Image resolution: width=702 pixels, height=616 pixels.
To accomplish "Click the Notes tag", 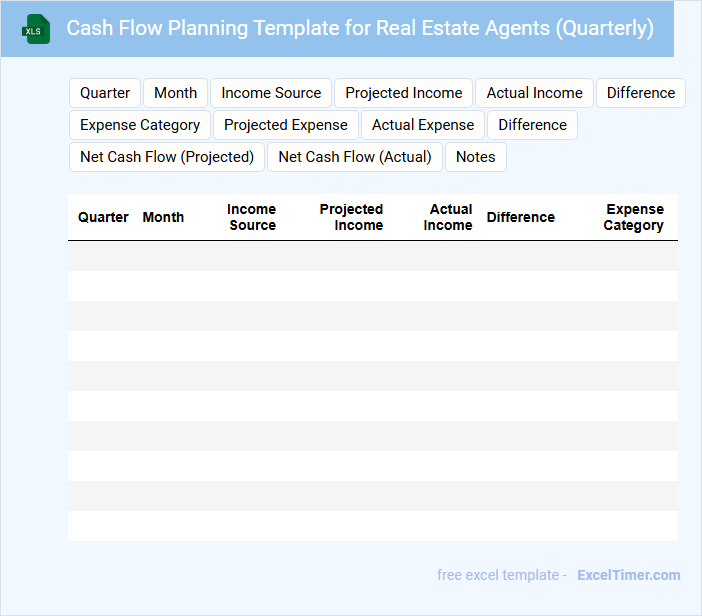I will coord(476,157).
